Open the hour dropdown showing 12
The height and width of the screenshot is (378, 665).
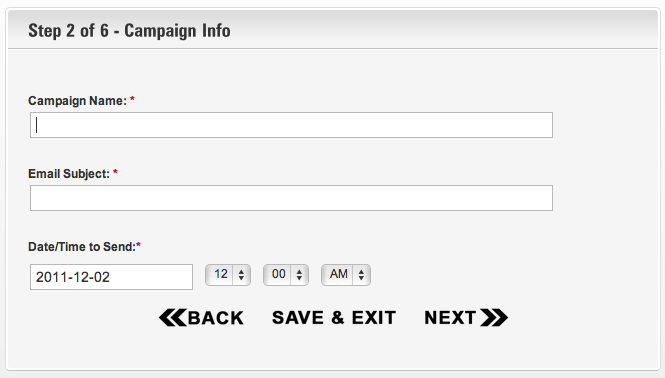click(x=228, y=275)
